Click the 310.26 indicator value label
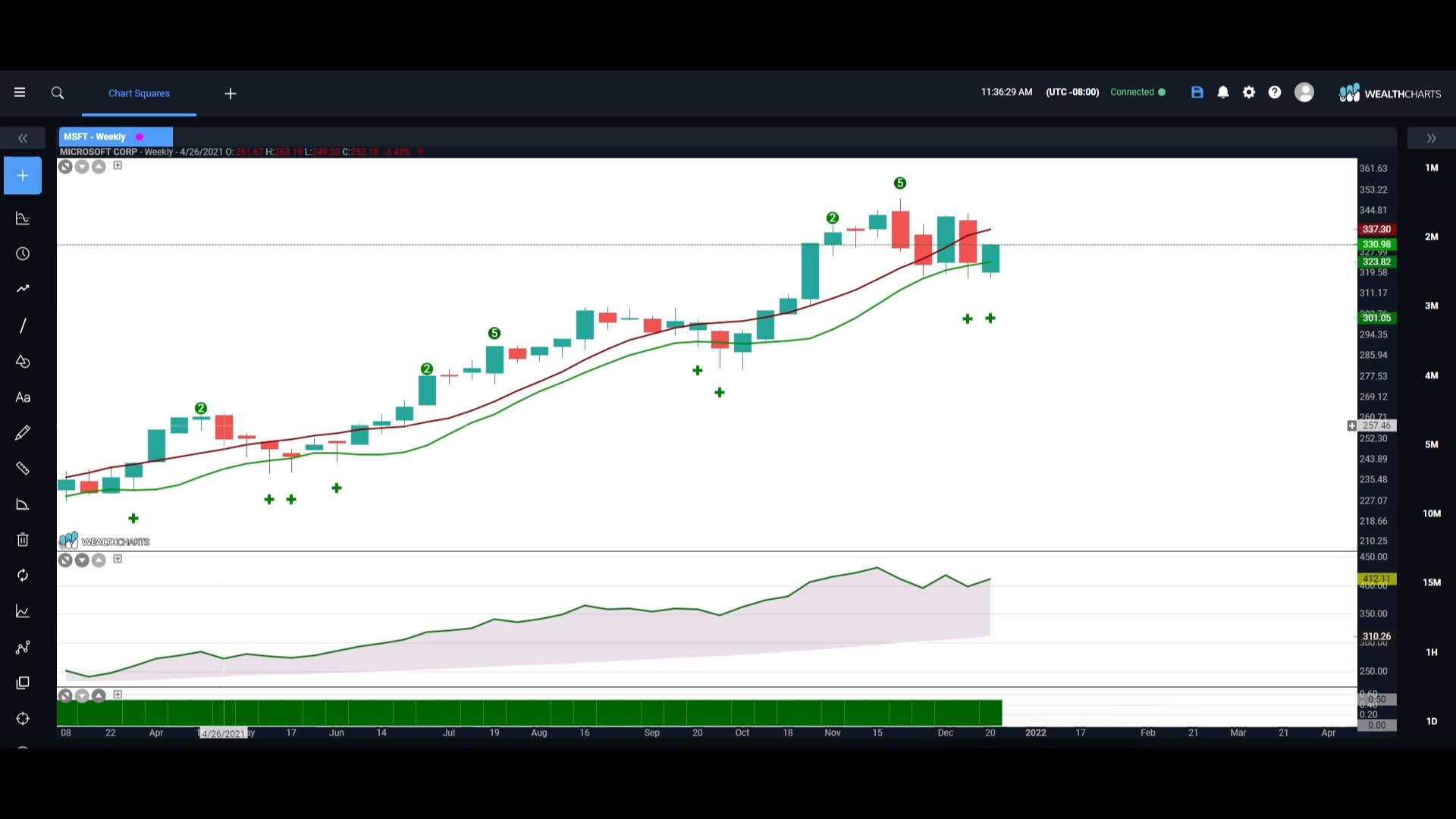Viewport: 1456px width, 819px height. tap(1376, 637)
